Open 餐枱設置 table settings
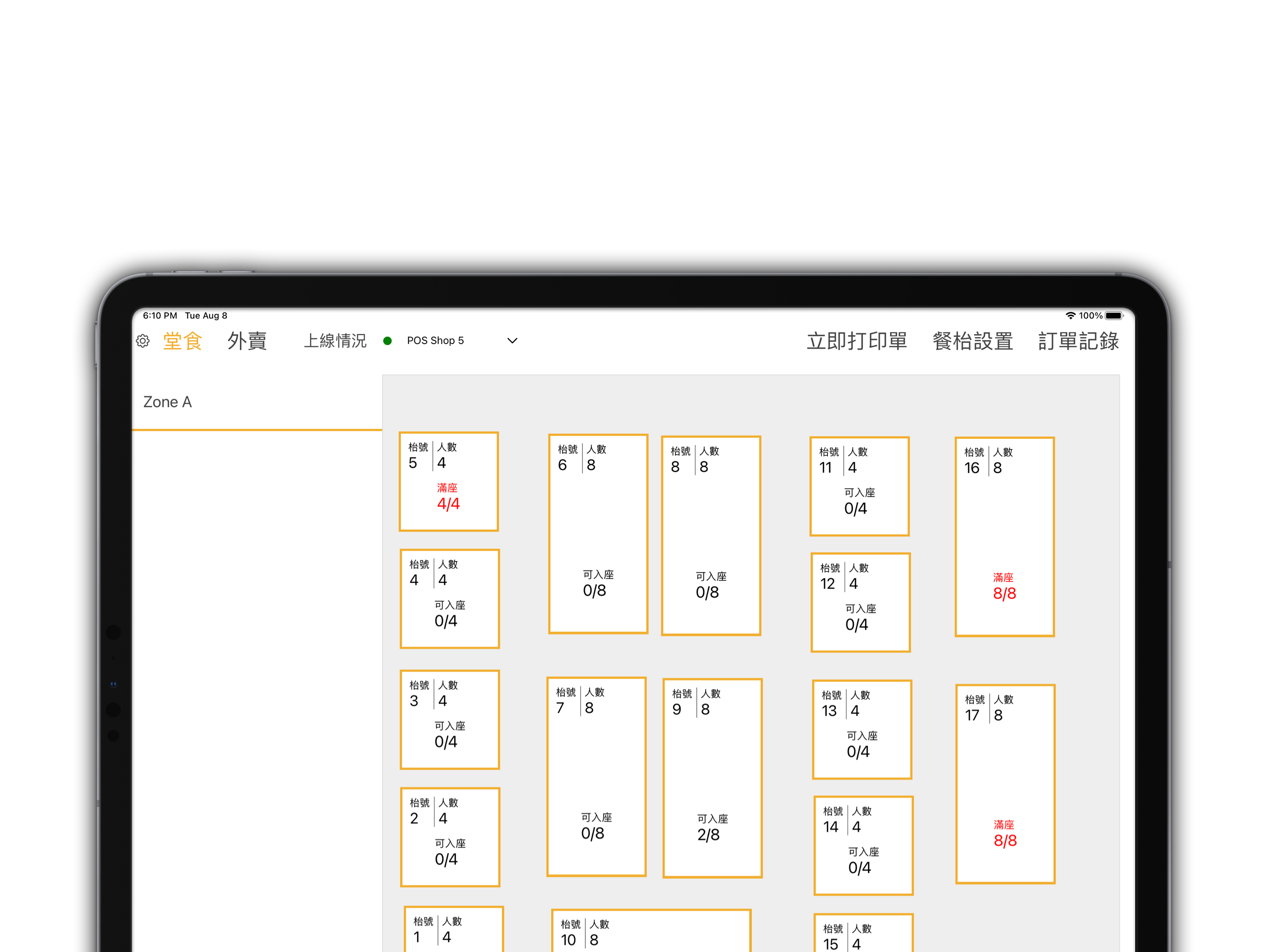 click(x=972, y=341)
